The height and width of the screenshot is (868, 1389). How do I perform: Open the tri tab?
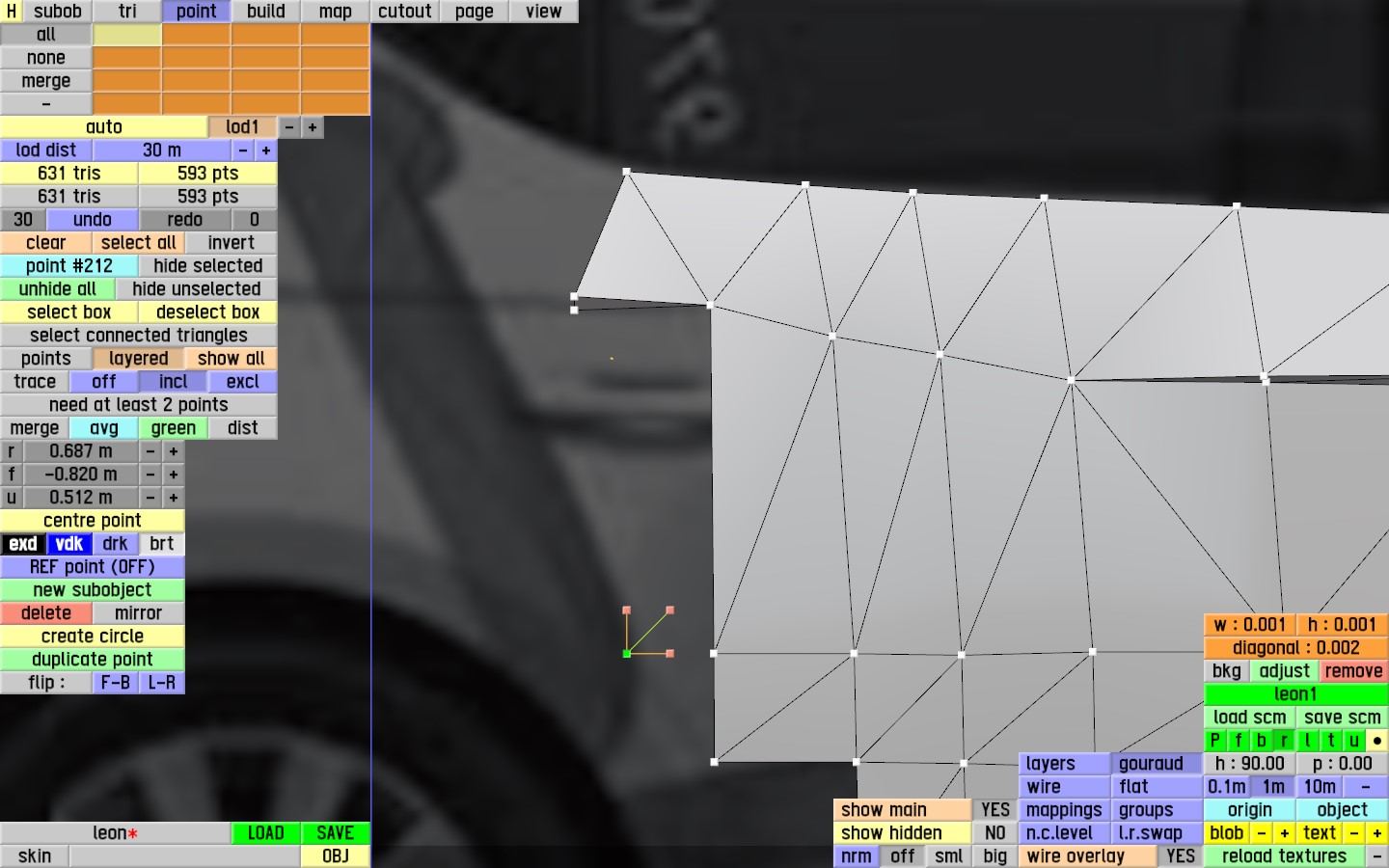pos(127,12)
